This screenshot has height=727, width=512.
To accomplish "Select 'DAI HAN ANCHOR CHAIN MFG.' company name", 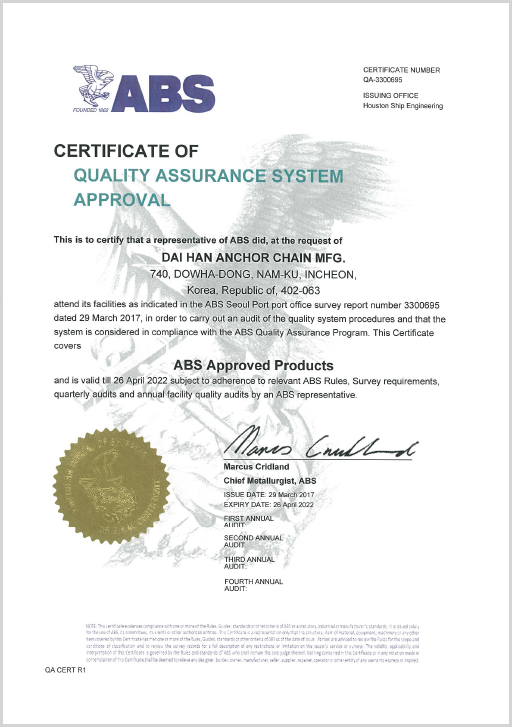I will click(x=253, y=257).
